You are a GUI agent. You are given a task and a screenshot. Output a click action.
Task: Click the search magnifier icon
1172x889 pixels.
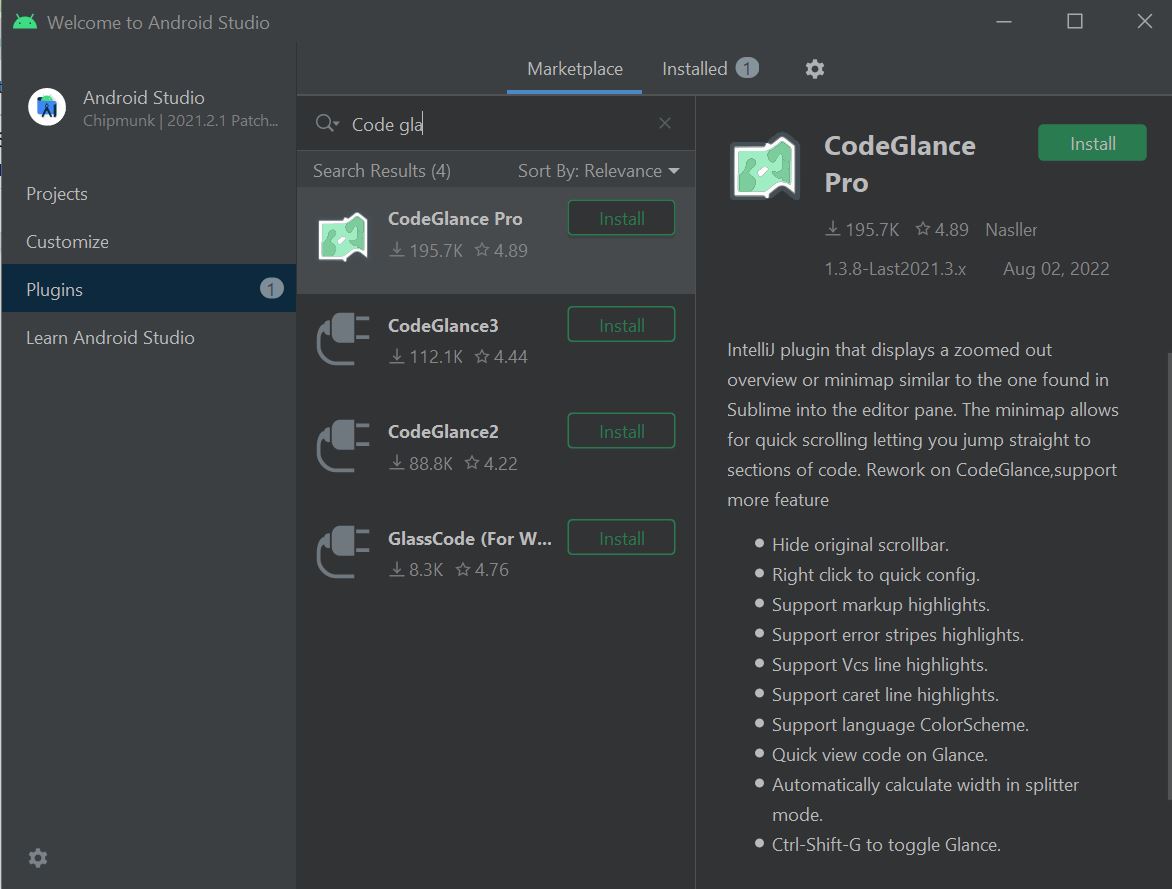(322, 123)
